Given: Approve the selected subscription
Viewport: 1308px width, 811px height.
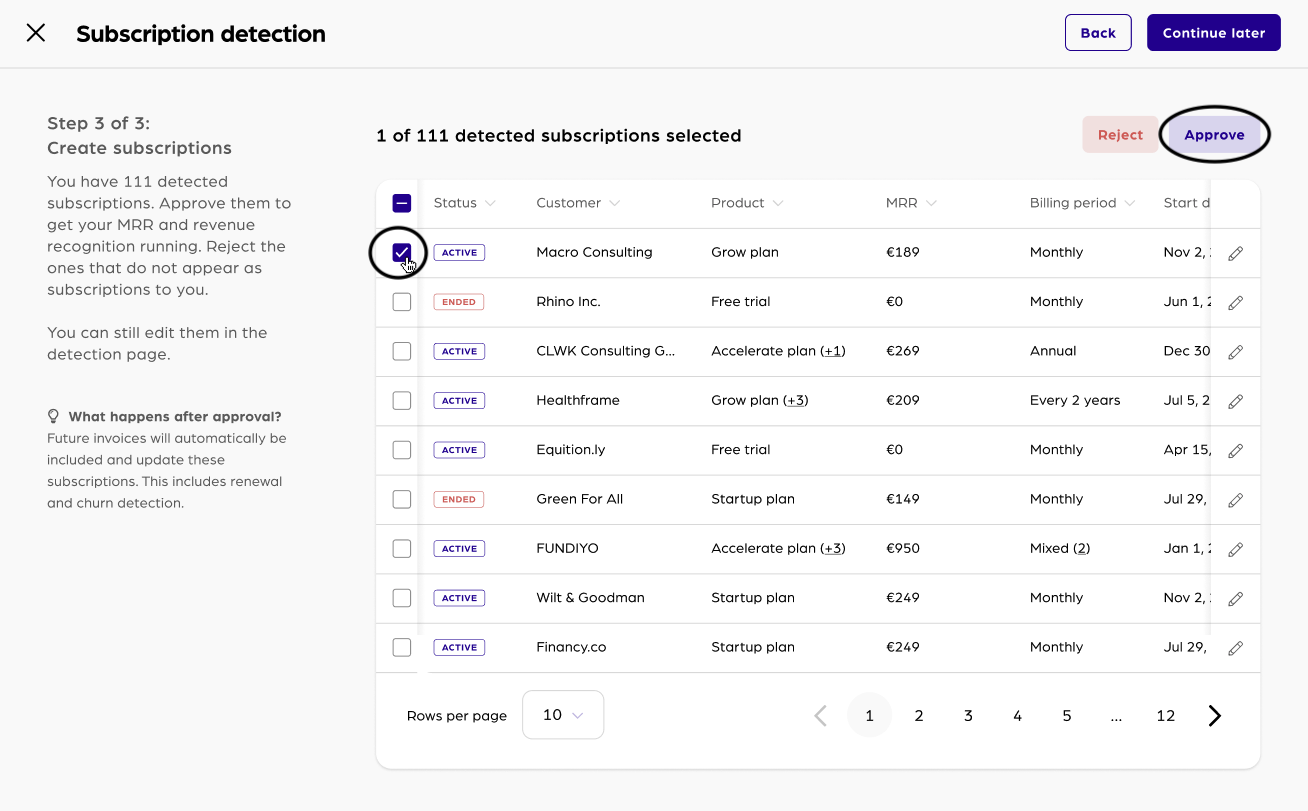Looking at the screenshot, I should 1214,135.
